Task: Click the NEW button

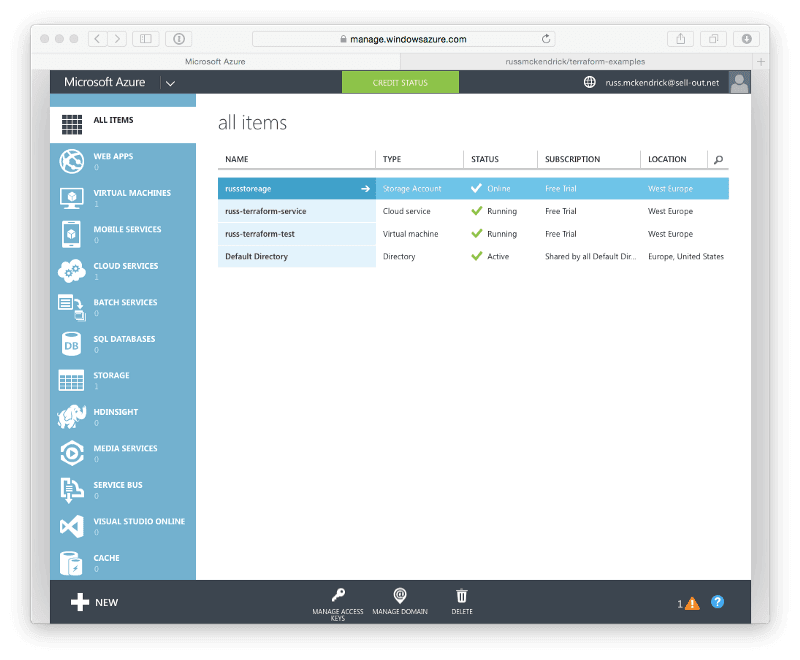Action: coord(92,602)
